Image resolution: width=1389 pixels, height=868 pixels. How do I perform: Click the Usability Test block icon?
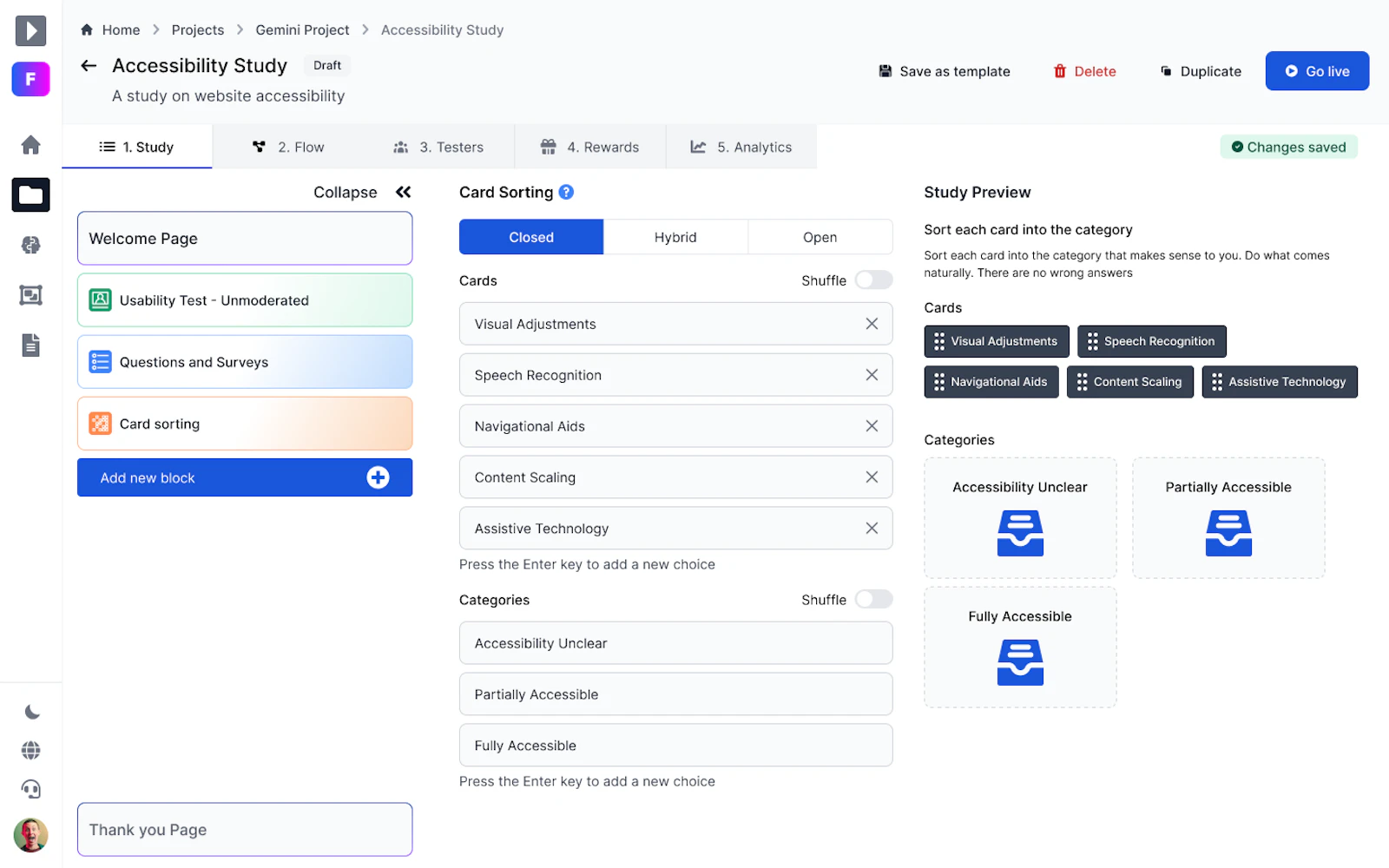tap(101, 300)
